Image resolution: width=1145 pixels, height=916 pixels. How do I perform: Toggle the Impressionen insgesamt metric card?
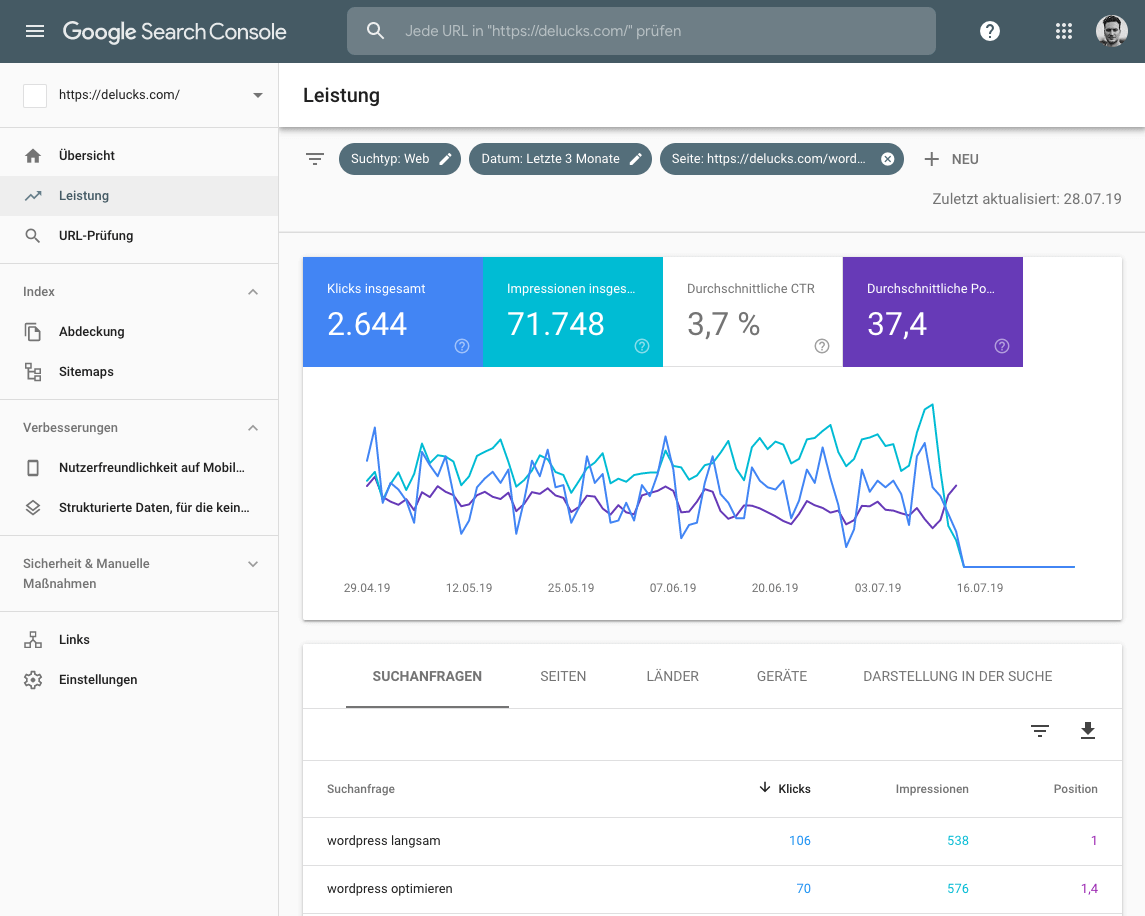point(572,312)
